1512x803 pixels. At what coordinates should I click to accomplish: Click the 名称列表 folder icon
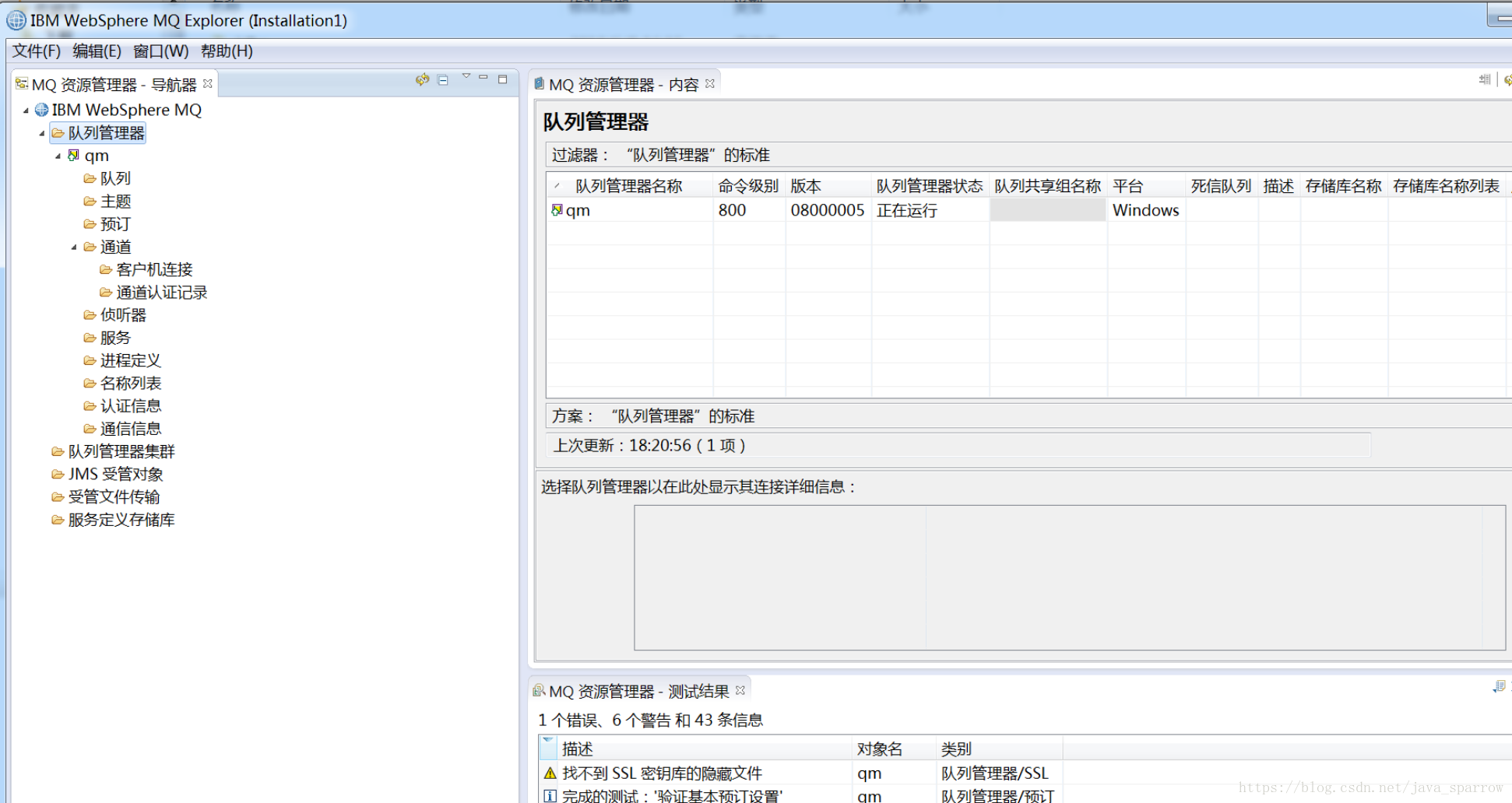coord(90,383)
